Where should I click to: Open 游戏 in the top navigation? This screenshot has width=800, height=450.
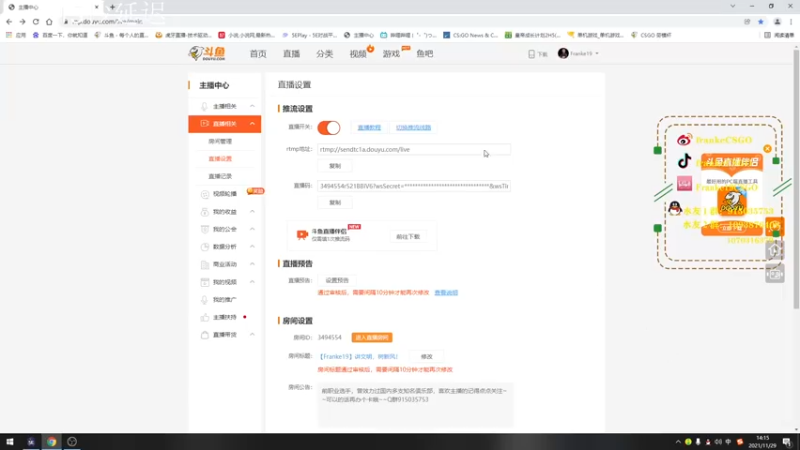(x=391, y=54)
